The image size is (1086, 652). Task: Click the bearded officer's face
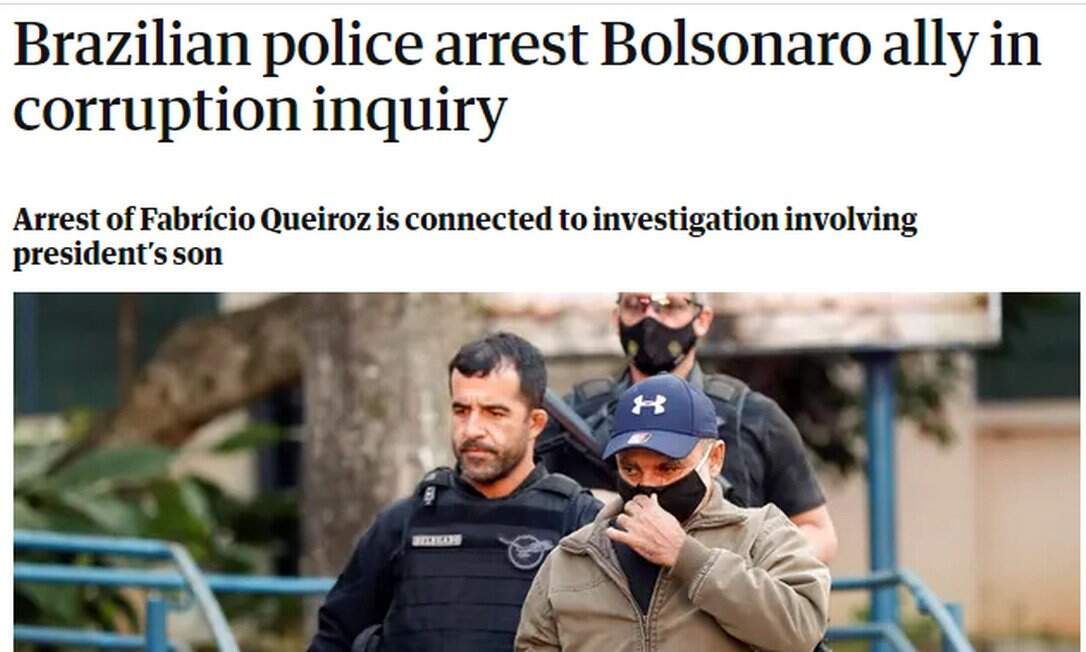point(491,430)
